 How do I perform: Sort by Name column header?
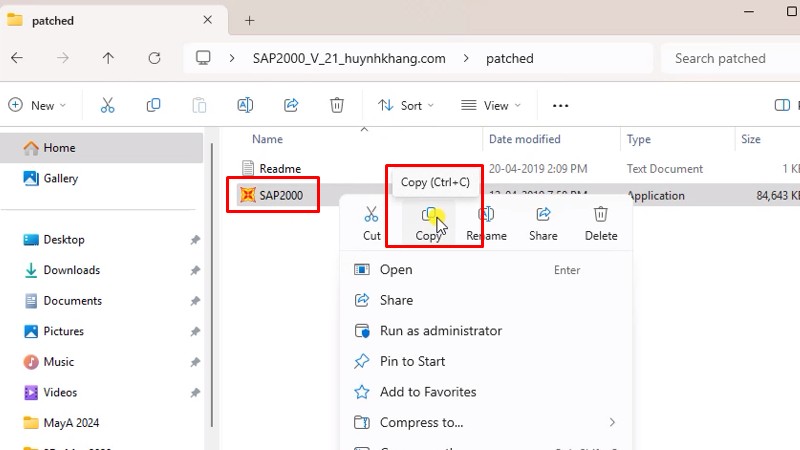[x=267, y=139]
